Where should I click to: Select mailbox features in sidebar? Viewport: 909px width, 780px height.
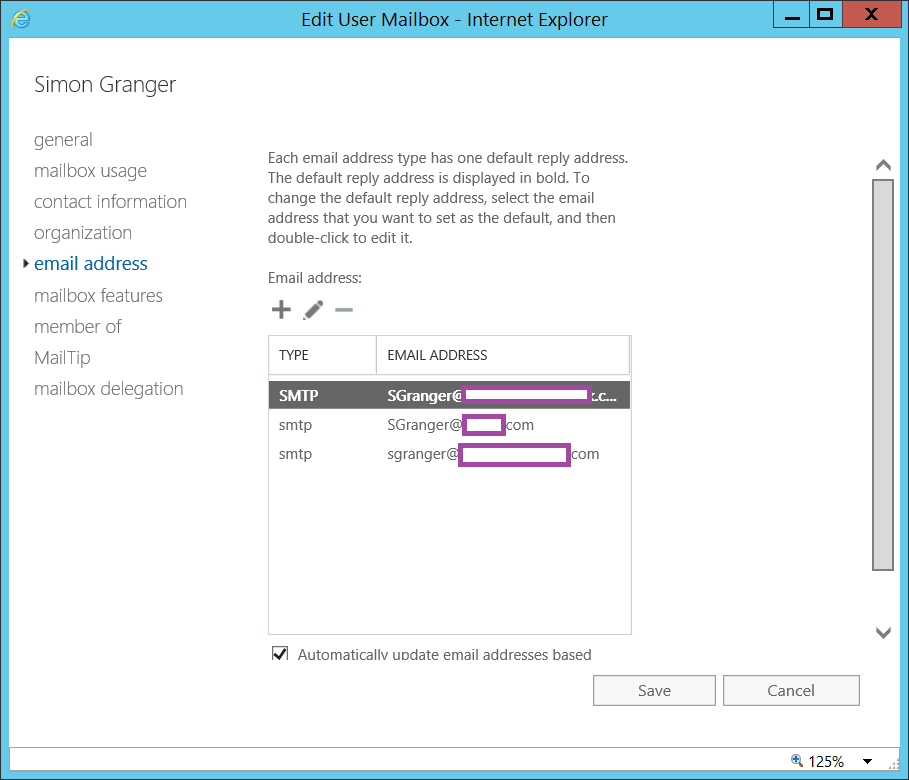click(98, 296)
